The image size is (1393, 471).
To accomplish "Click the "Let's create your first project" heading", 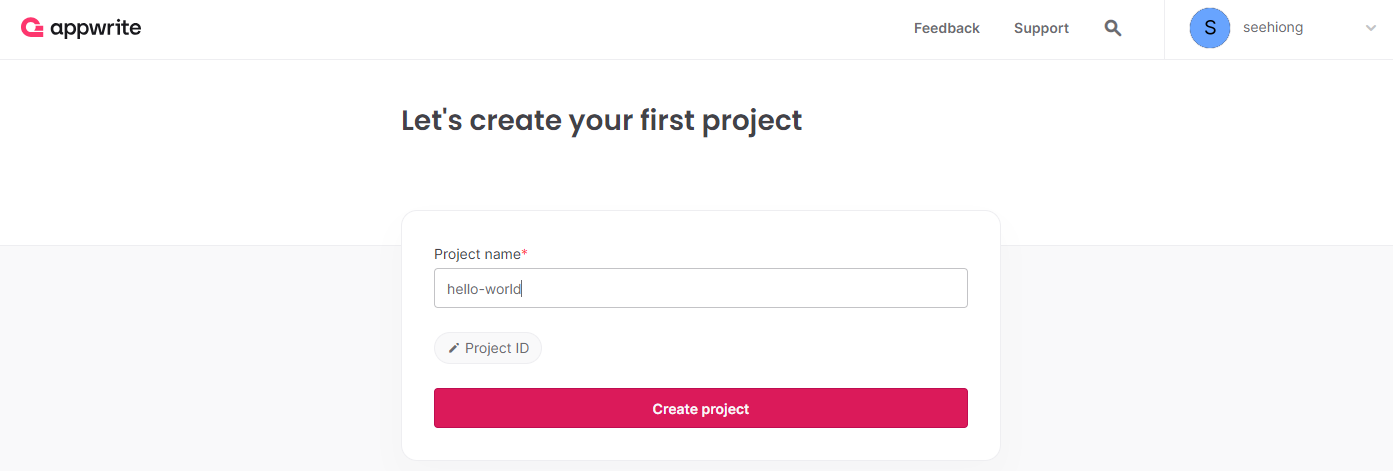I will point(601,121).
